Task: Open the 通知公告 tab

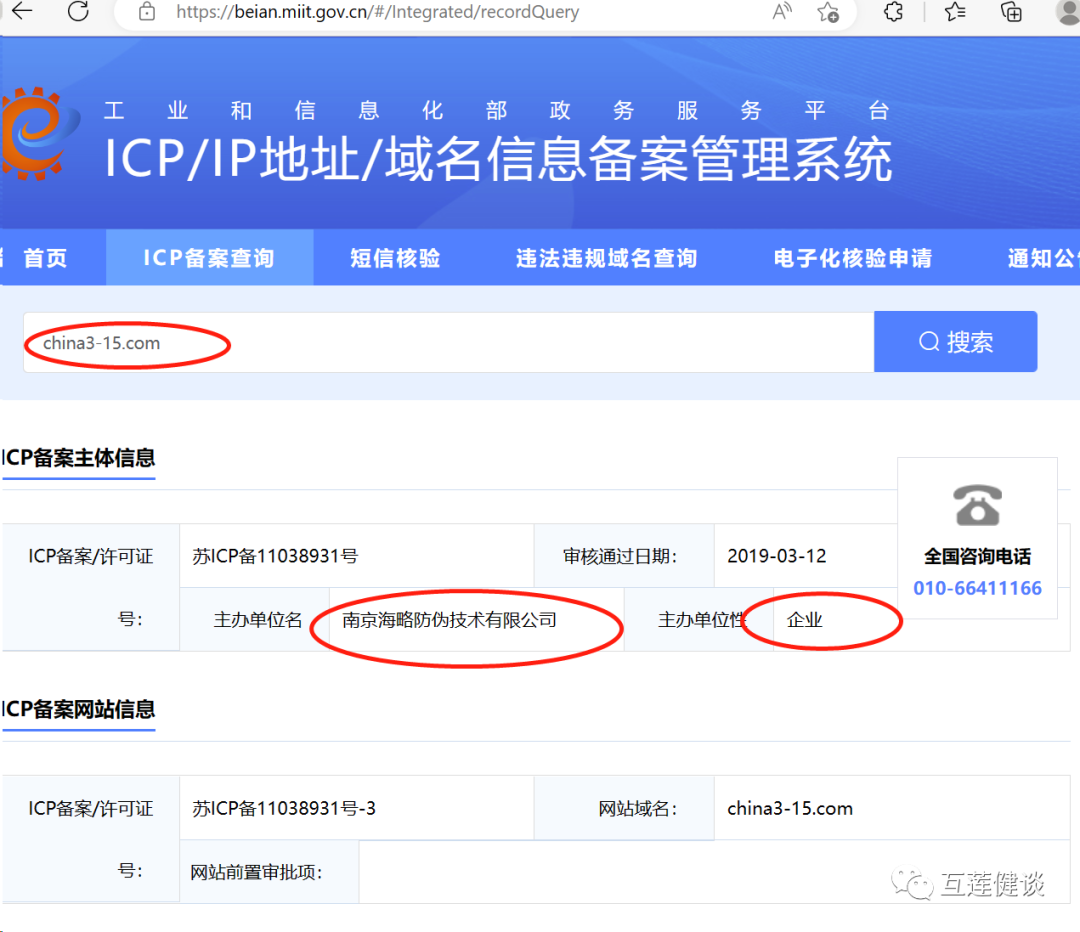Action: [1043, 258]
